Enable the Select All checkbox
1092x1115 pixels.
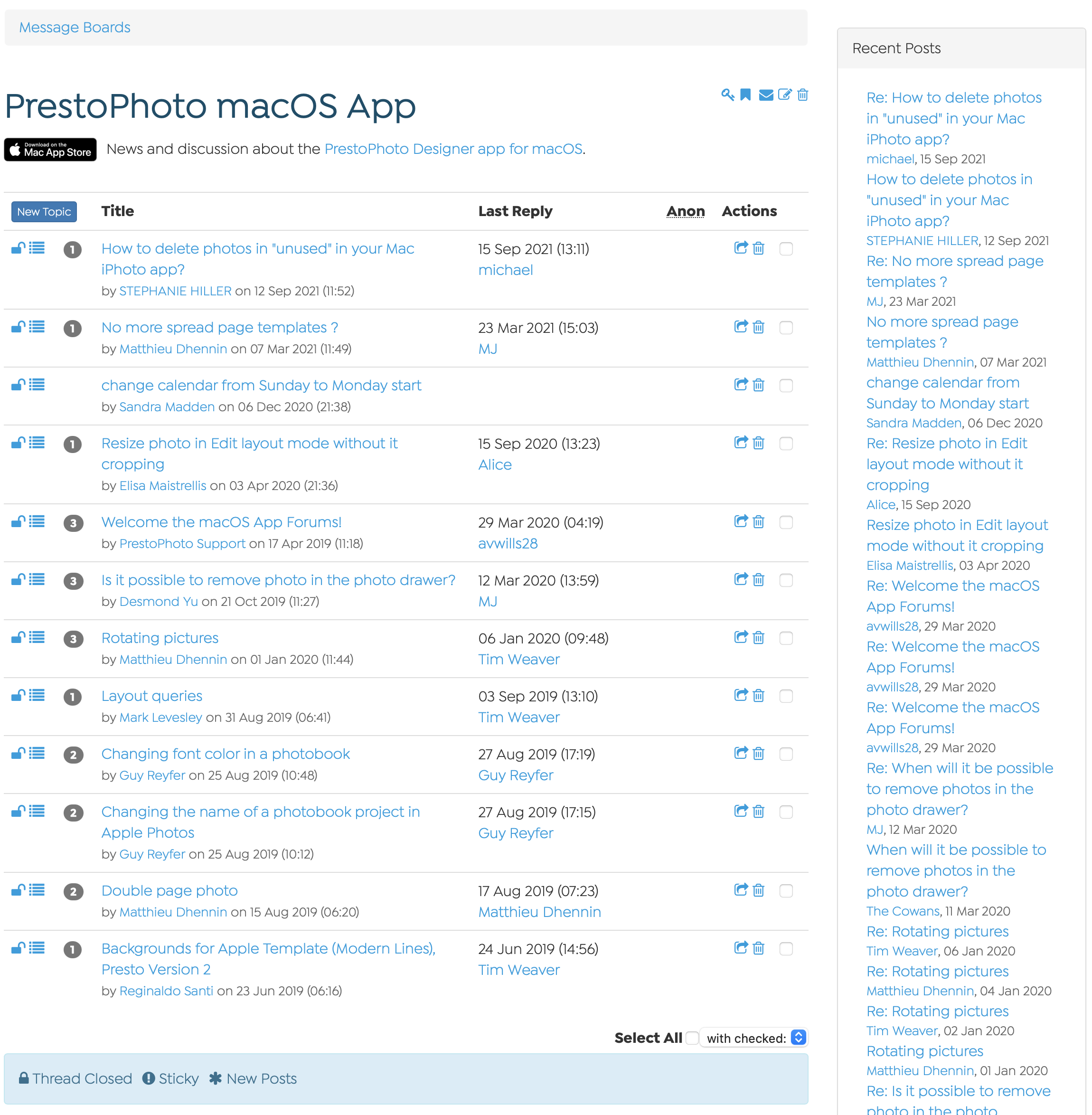(x=692, y=1038)
